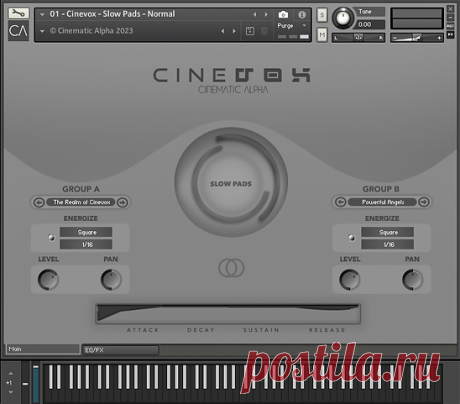This screenshot has width=460, height=404.
Task: Click the Sustain envelope label
Action: pos(261,330)
